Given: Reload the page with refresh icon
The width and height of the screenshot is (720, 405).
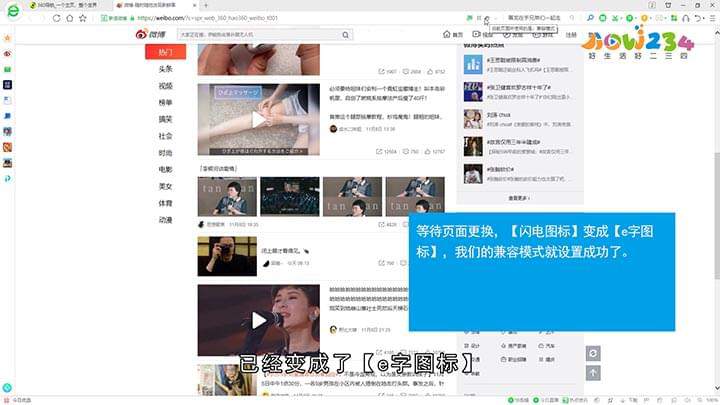Looking at the screenshot, I should (56, 18).
